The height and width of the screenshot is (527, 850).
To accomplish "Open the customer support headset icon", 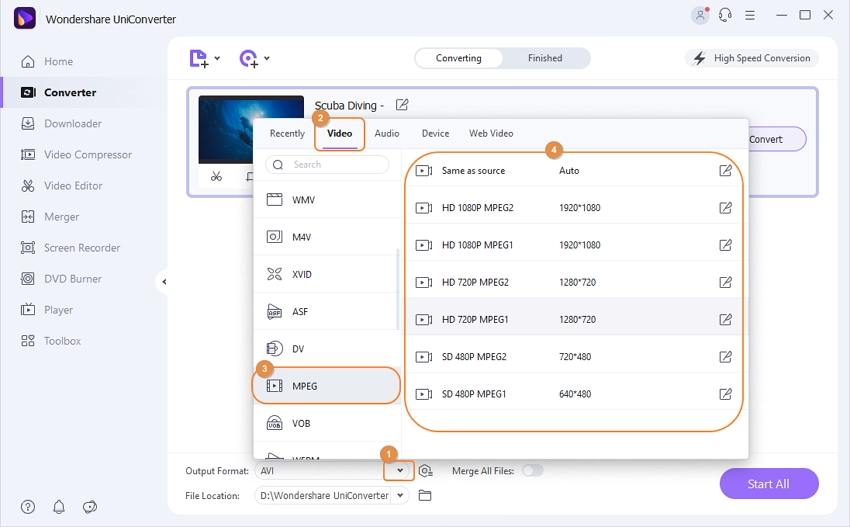I will pyautogui.click(x=725, y=15).
